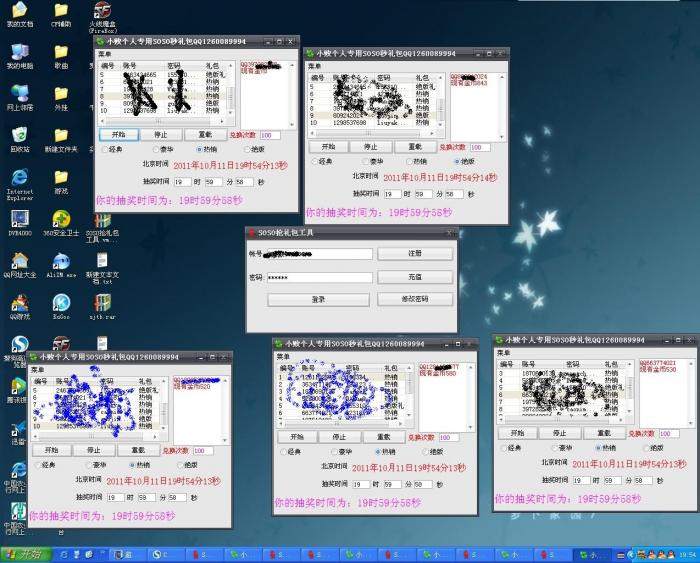Click 登录 in the SOSO抢礼包工具 login window
The image size is (700, 563).
pos(318,300)
